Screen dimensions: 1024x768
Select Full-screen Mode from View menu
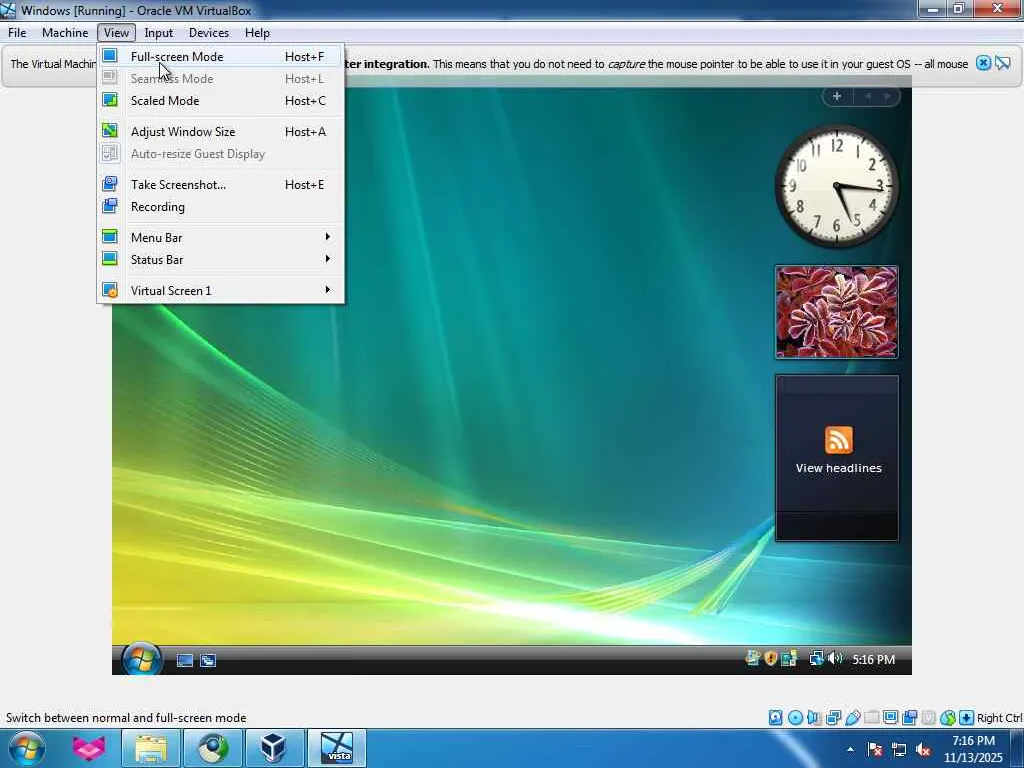[x=221, y=57]
